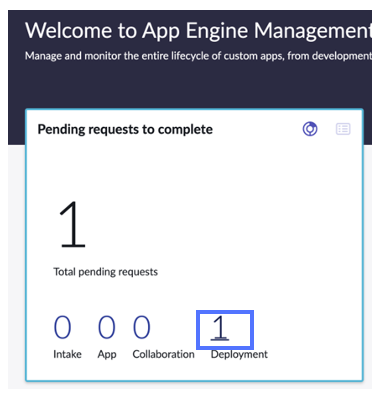Viewport: 380px width, 402px height.
Task: Click the 'Intake' label text
Action: 67,354
